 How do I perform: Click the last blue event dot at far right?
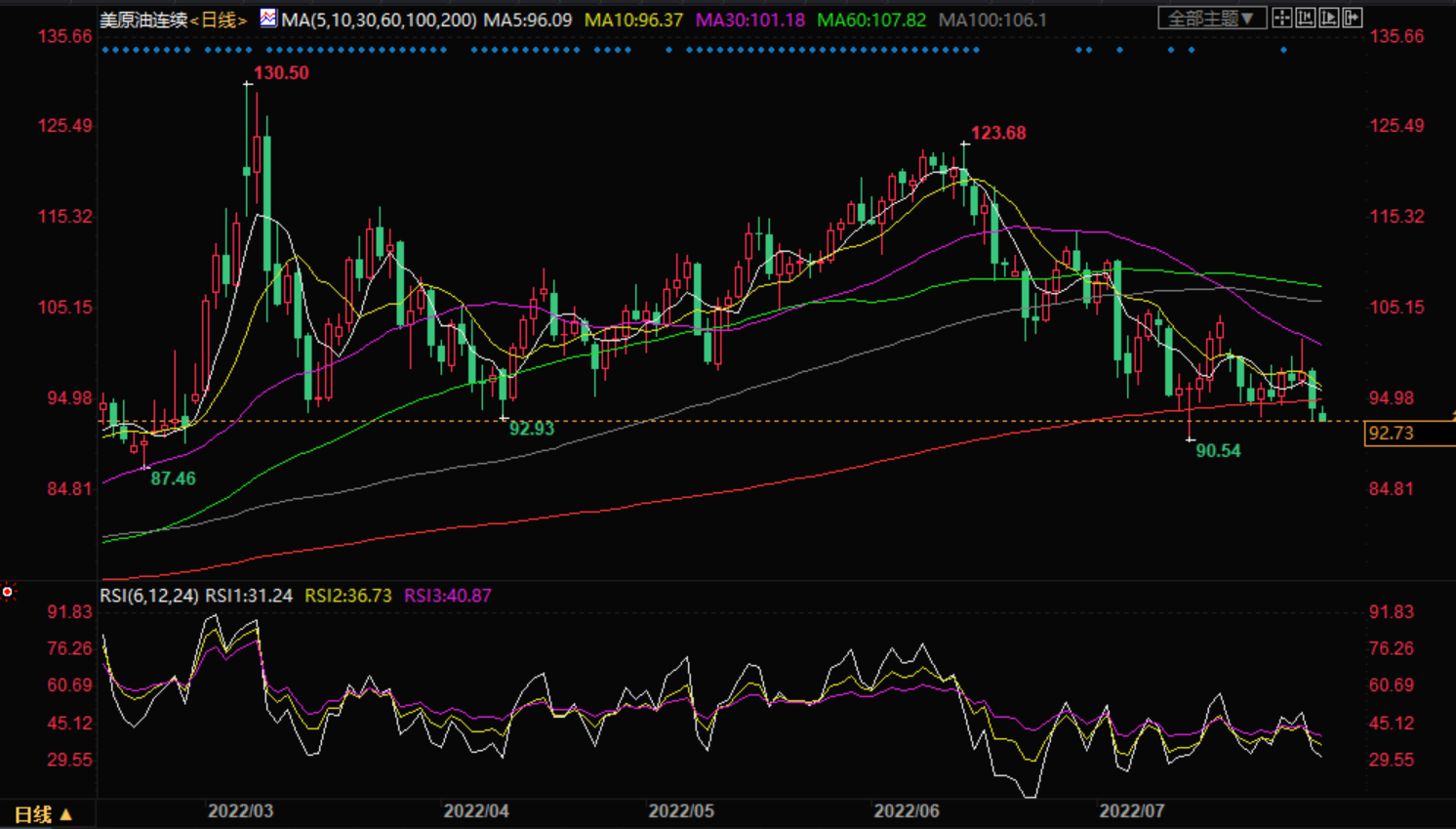1283,50
